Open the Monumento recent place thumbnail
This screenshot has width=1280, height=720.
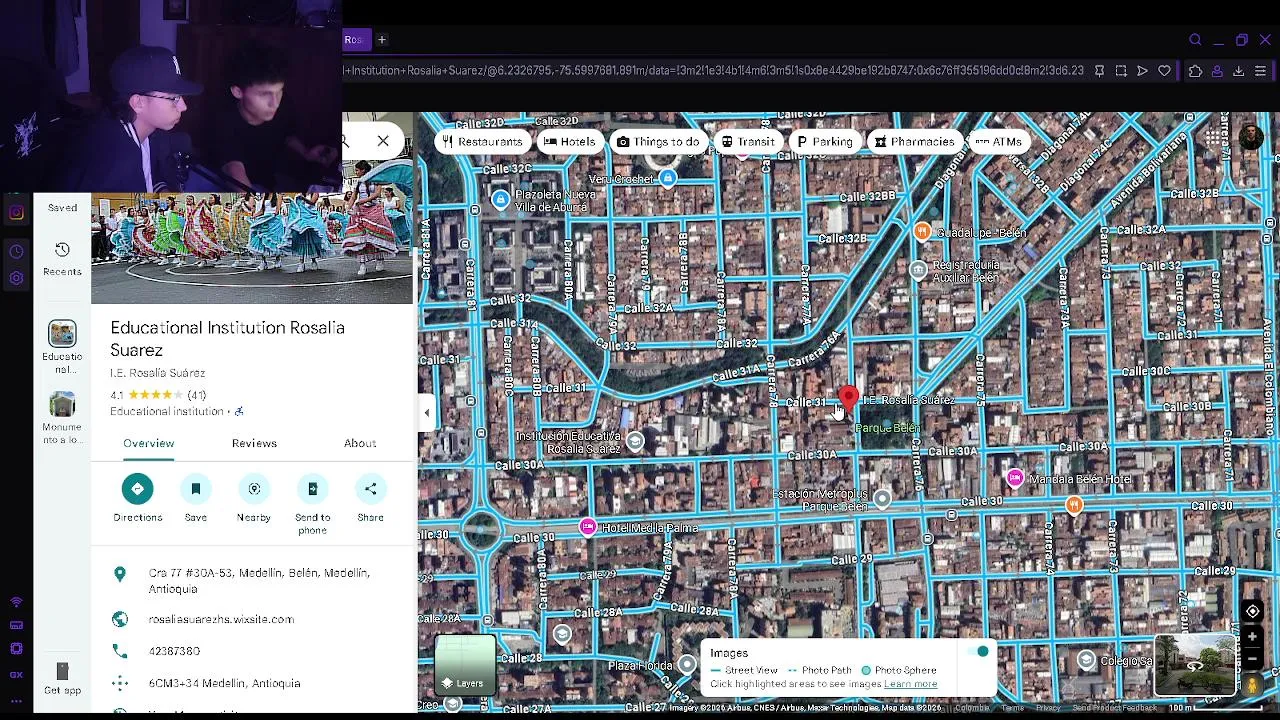coord(62,404)
